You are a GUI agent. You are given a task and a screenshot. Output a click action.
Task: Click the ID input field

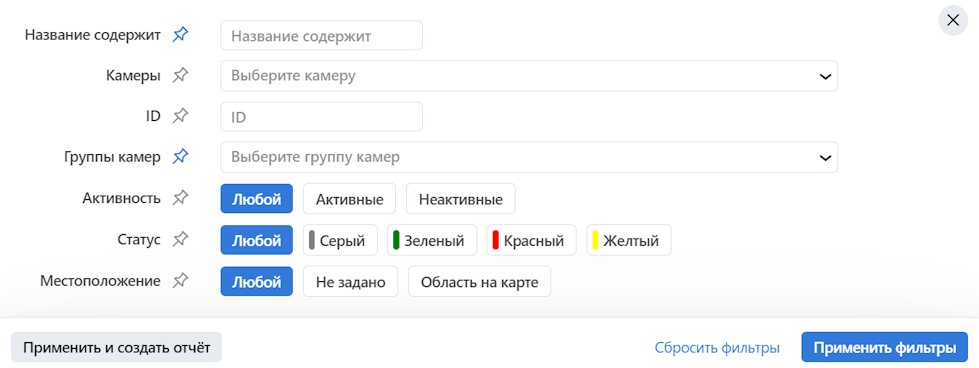tap(322, 116)
